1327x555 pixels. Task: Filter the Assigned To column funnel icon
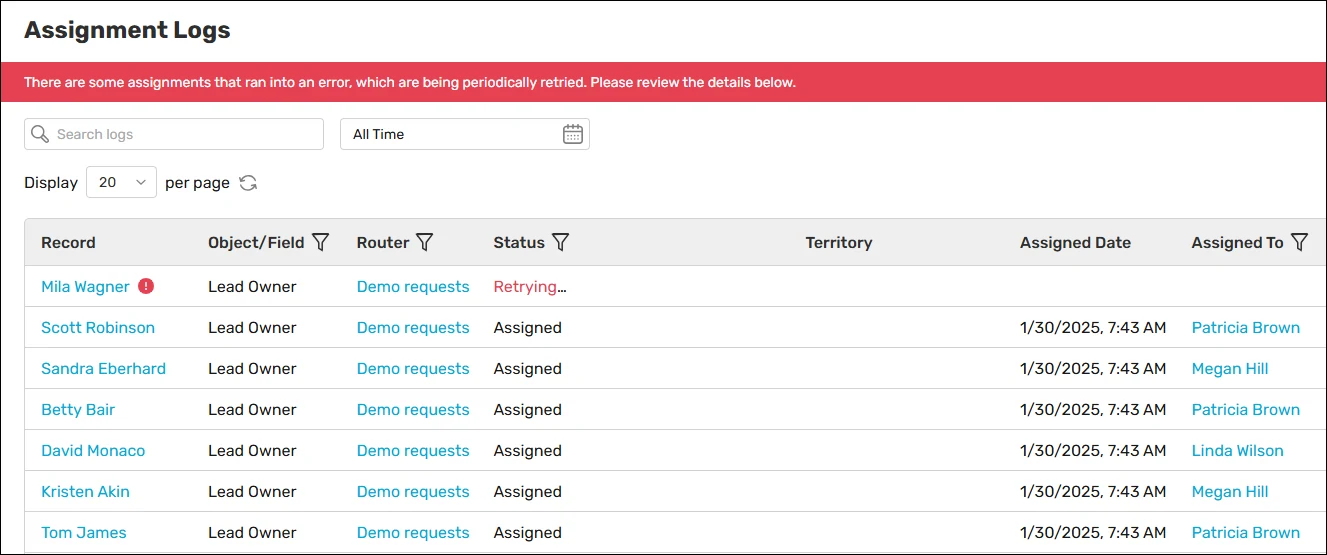1299,242
